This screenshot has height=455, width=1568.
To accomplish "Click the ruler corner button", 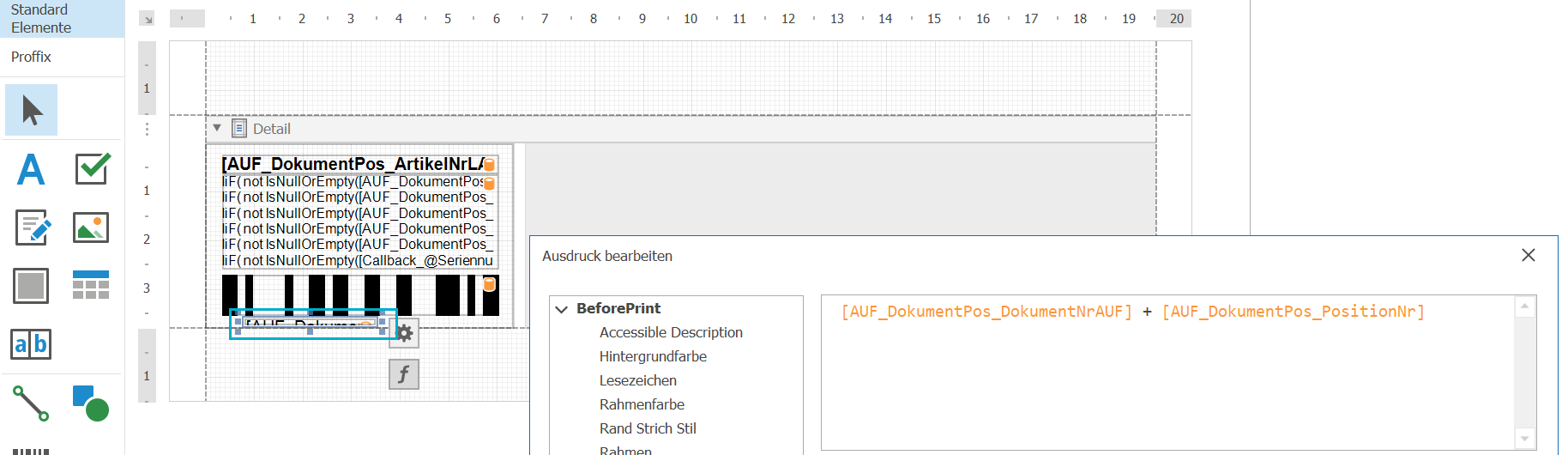I will pos(147,18).
